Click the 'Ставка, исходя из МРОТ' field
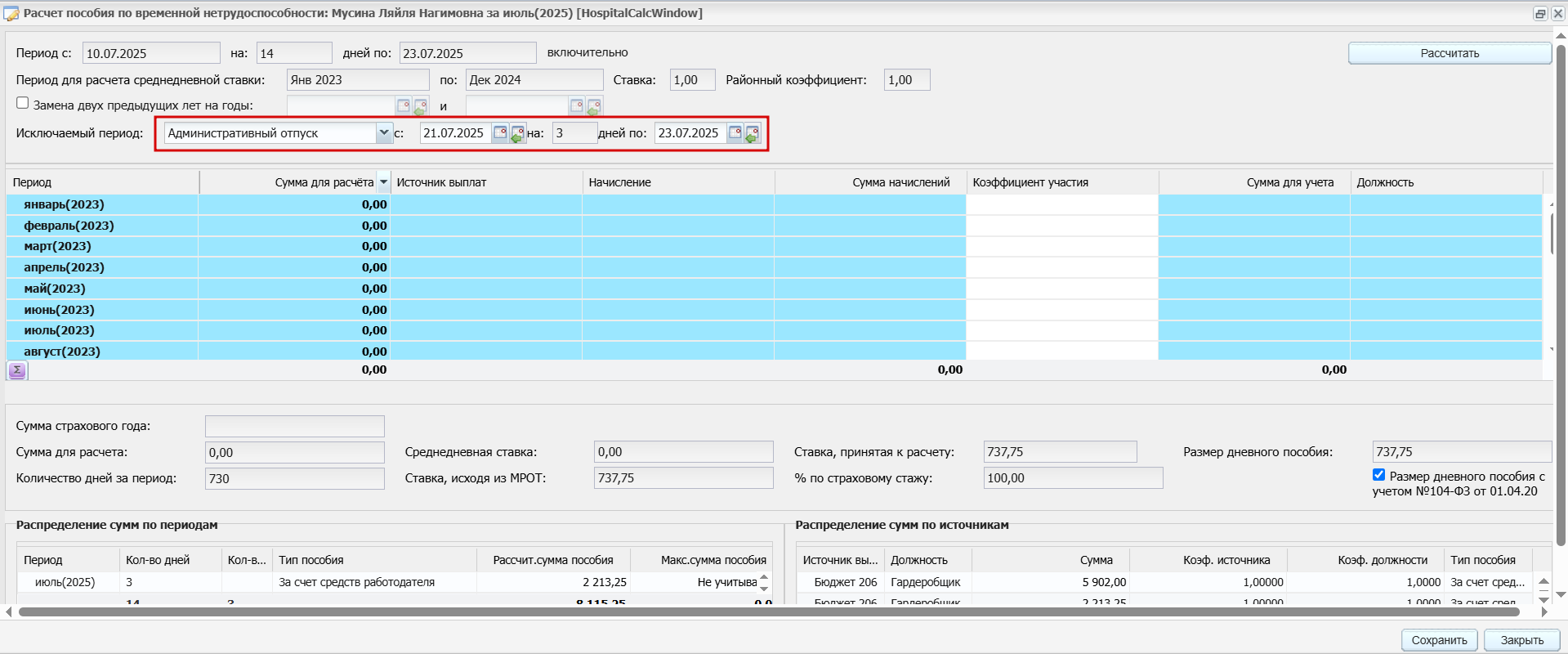1568x654 pixels. pos(683,478)
